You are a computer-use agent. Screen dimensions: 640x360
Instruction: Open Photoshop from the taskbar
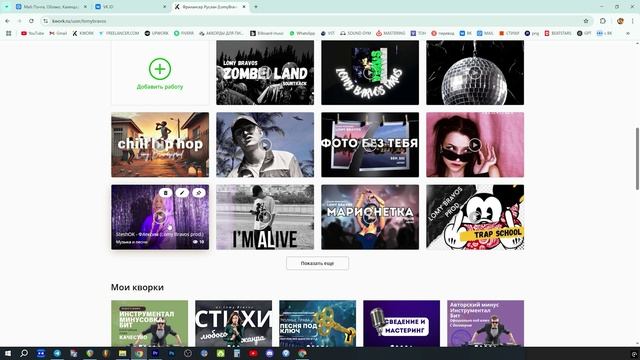click(171, 353)
